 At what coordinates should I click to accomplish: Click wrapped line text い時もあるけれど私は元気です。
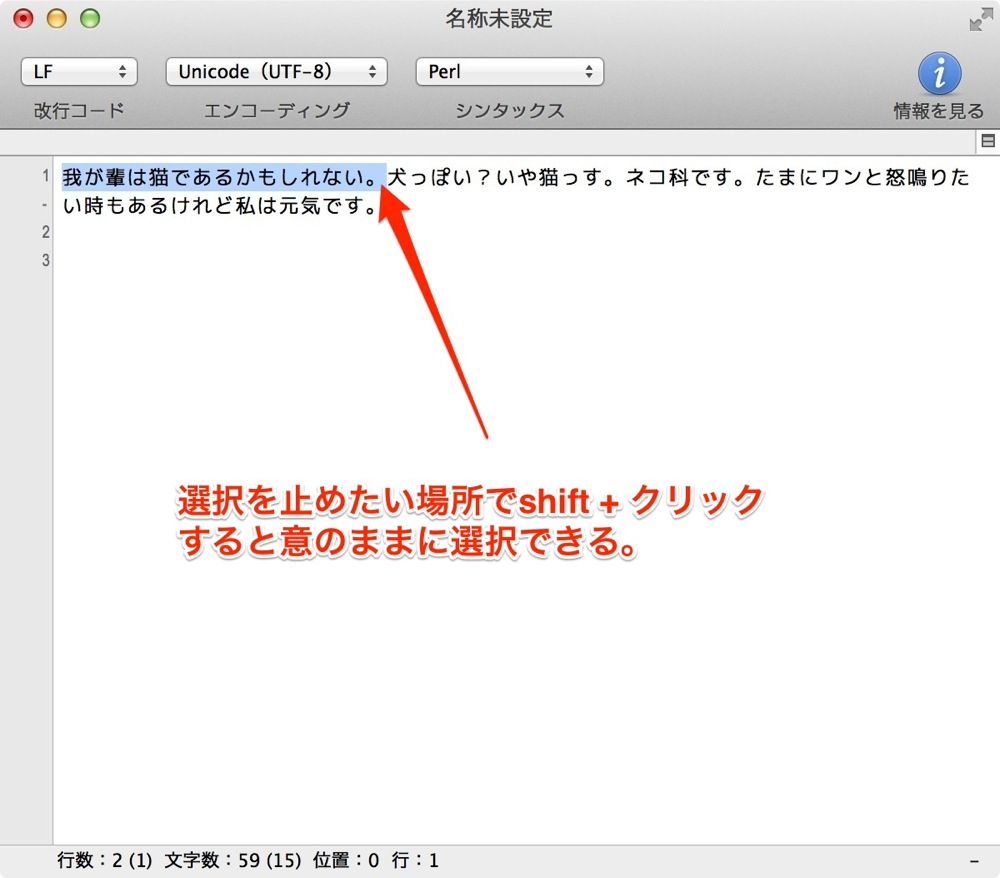tap(220, 205)
